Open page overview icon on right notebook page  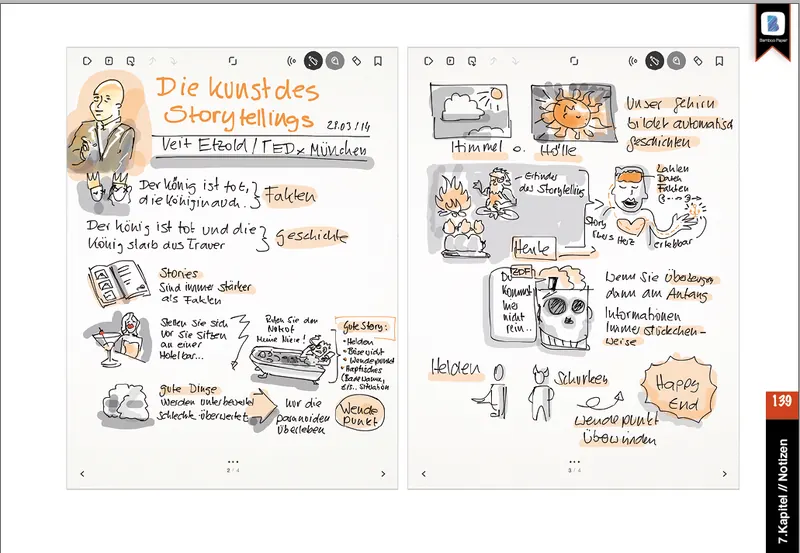click(574, 61)
